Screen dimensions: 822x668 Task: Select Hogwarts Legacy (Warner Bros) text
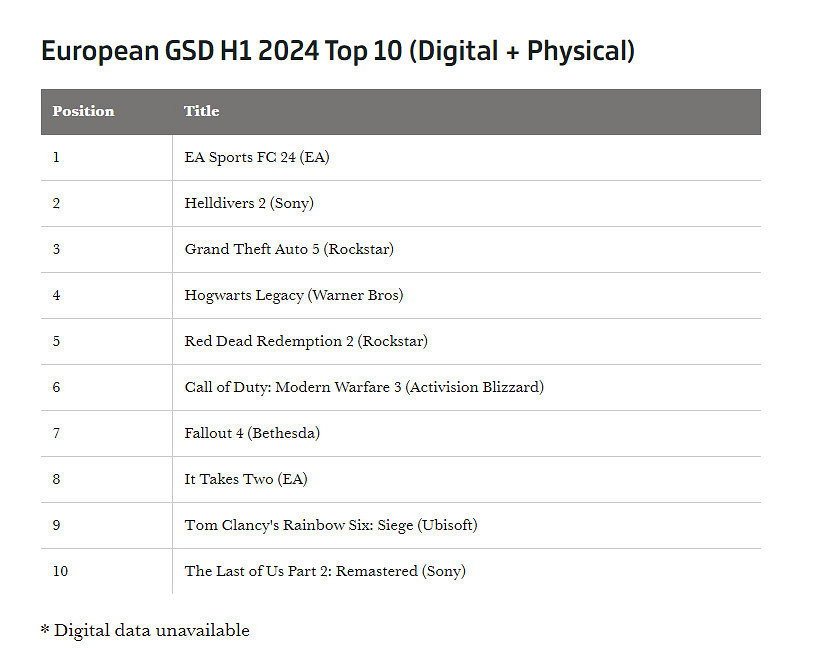click(294, 296)
